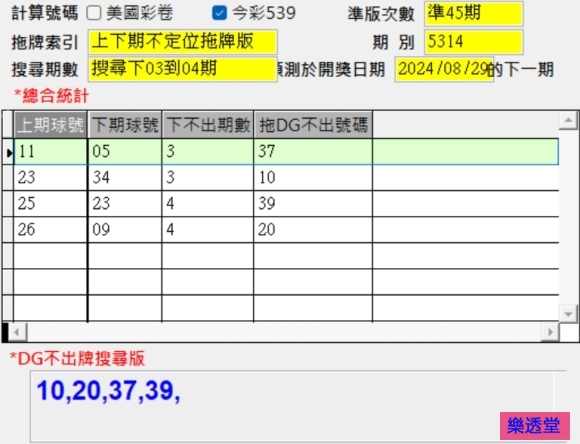Select cell 11 in 上期球號 column
The width and height of the screenshot is (580, 444).
(x=51, y=152)
